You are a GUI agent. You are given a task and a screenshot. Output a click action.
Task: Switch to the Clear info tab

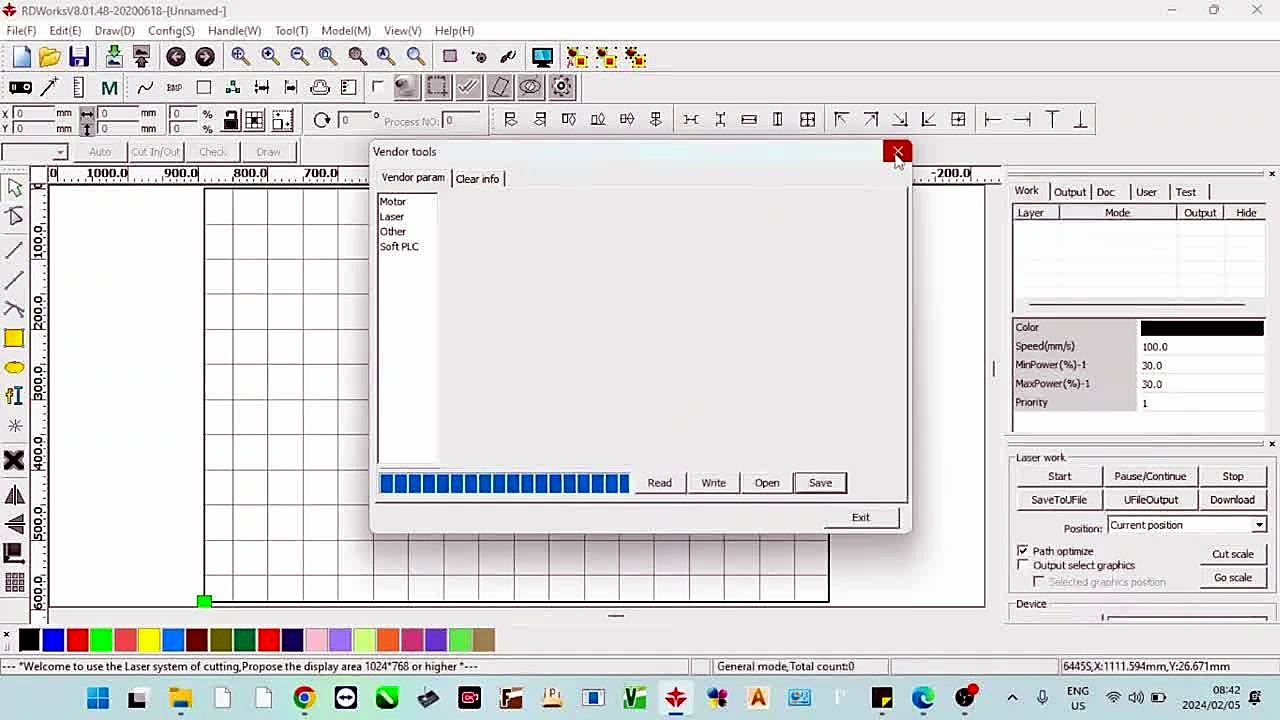[x=477, y=179]
